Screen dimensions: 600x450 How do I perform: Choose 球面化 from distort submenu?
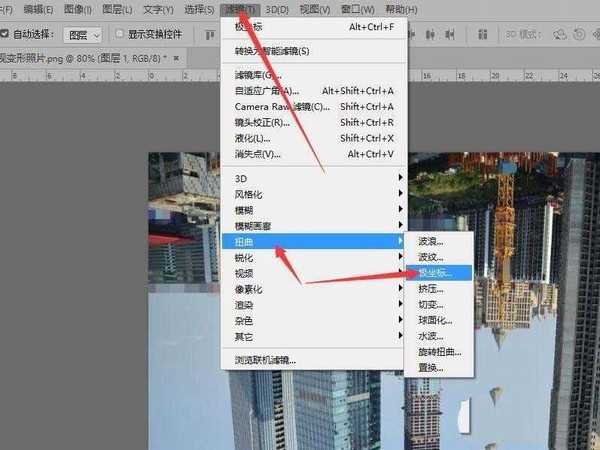click(x=436, y=320)
